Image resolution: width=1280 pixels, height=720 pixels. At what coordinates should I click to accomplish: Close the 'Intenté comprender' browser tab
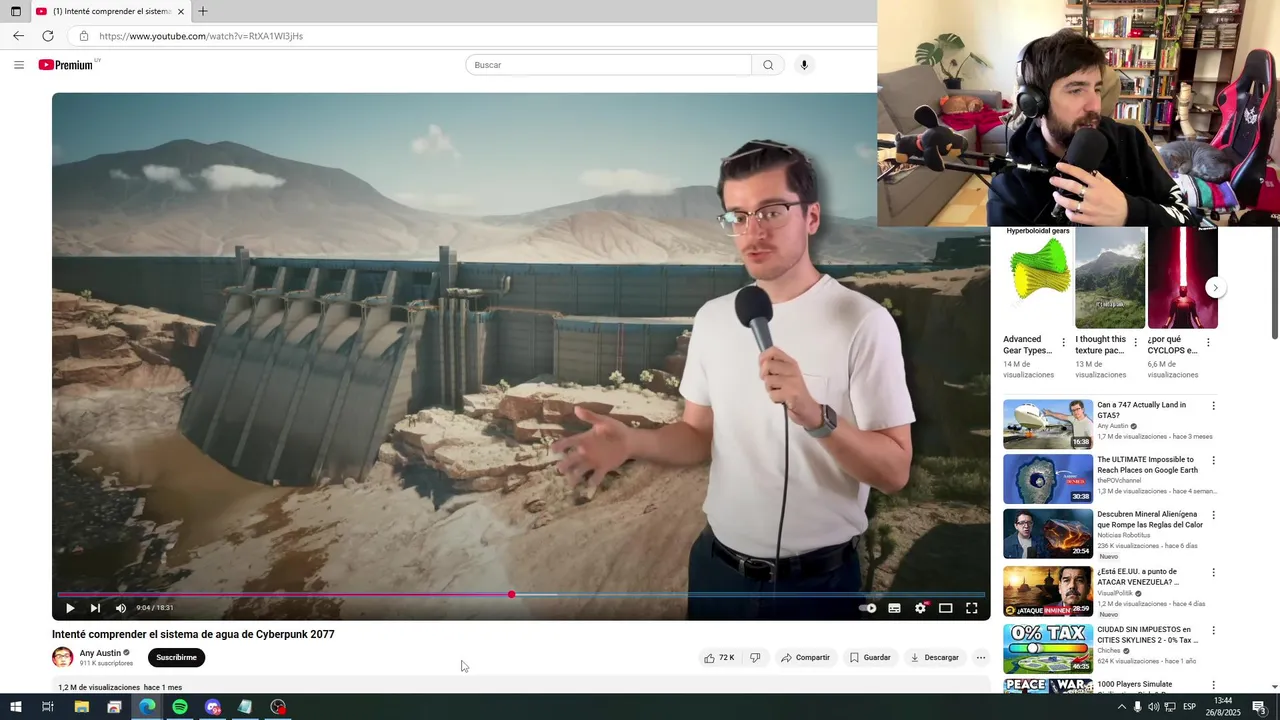[181, 11]
